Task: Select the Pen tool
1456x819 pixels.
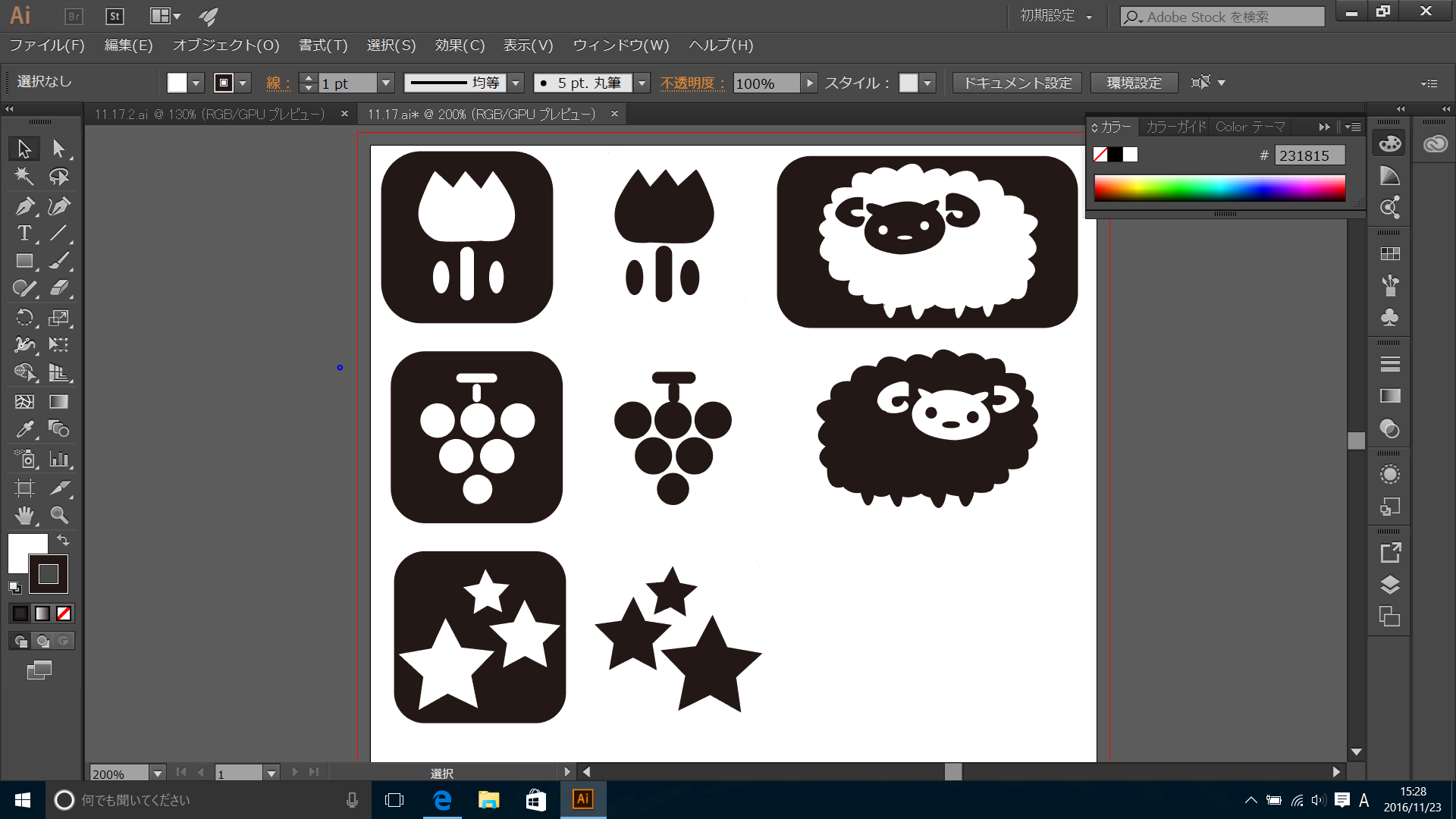Action: [x=24, y=206]
